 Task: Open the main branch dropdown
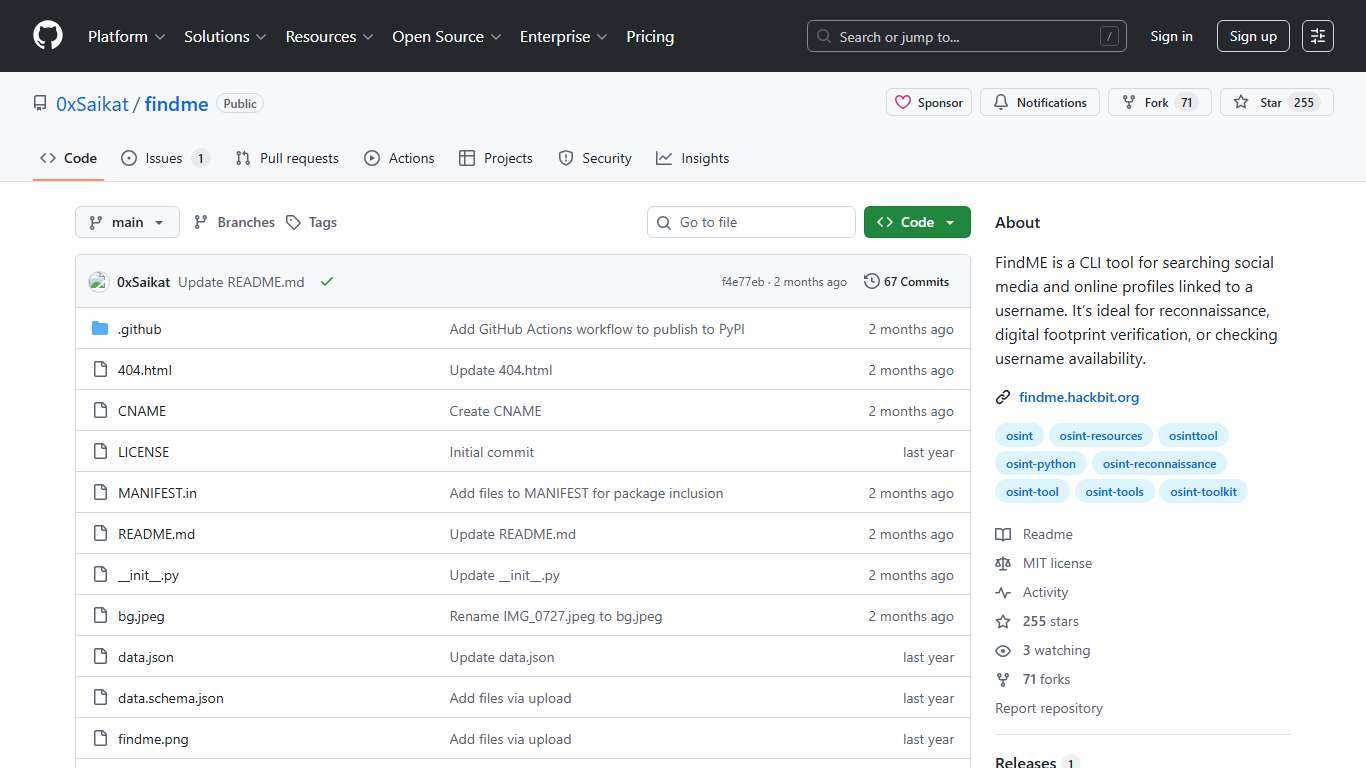(127, 222)
